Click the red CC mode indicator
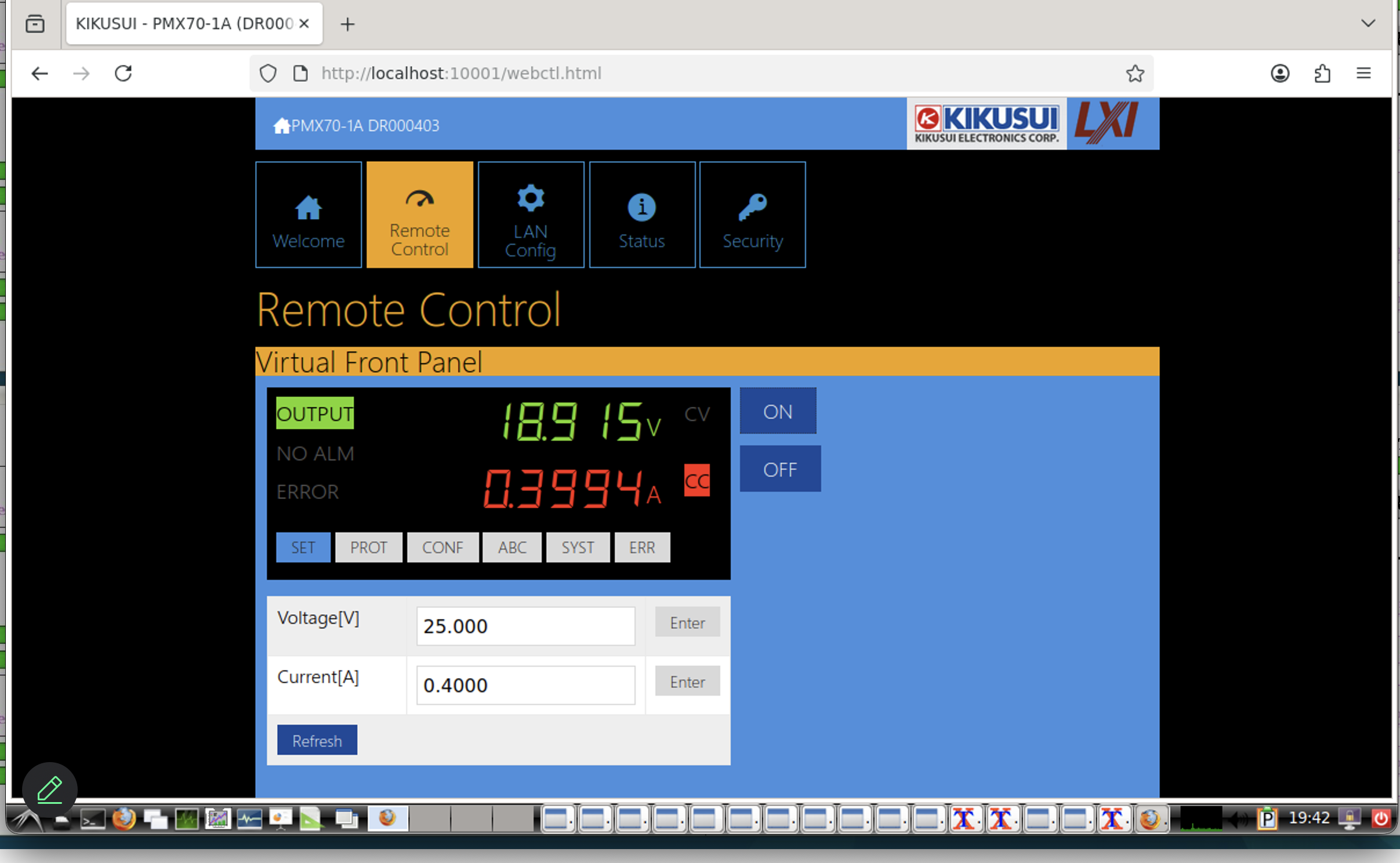Image resolution: width=1400 pixels, height=863 pixels. point(697,481)
